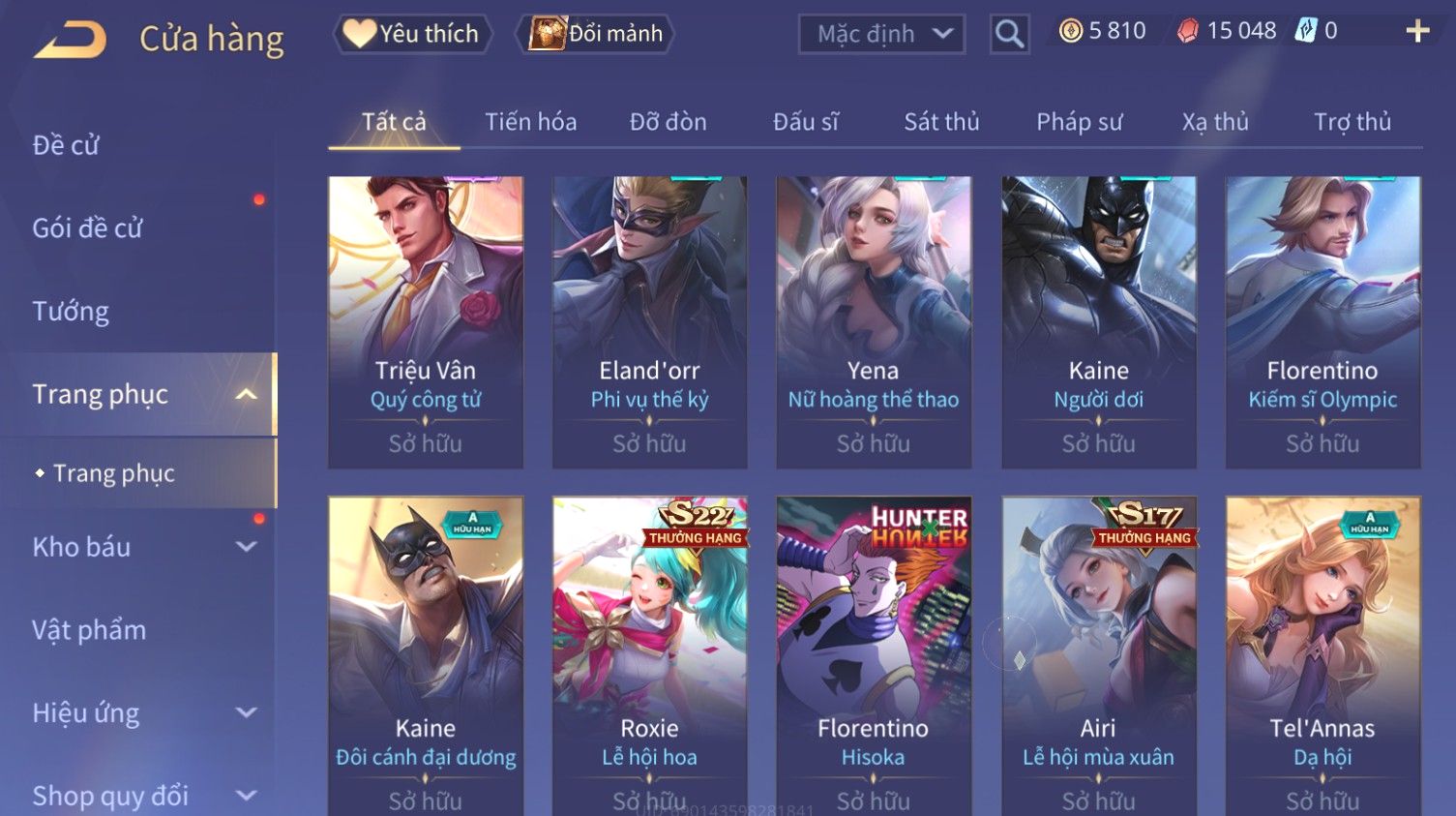
Task: Tap the gold coin balance icon
Action: point(1070,31)
